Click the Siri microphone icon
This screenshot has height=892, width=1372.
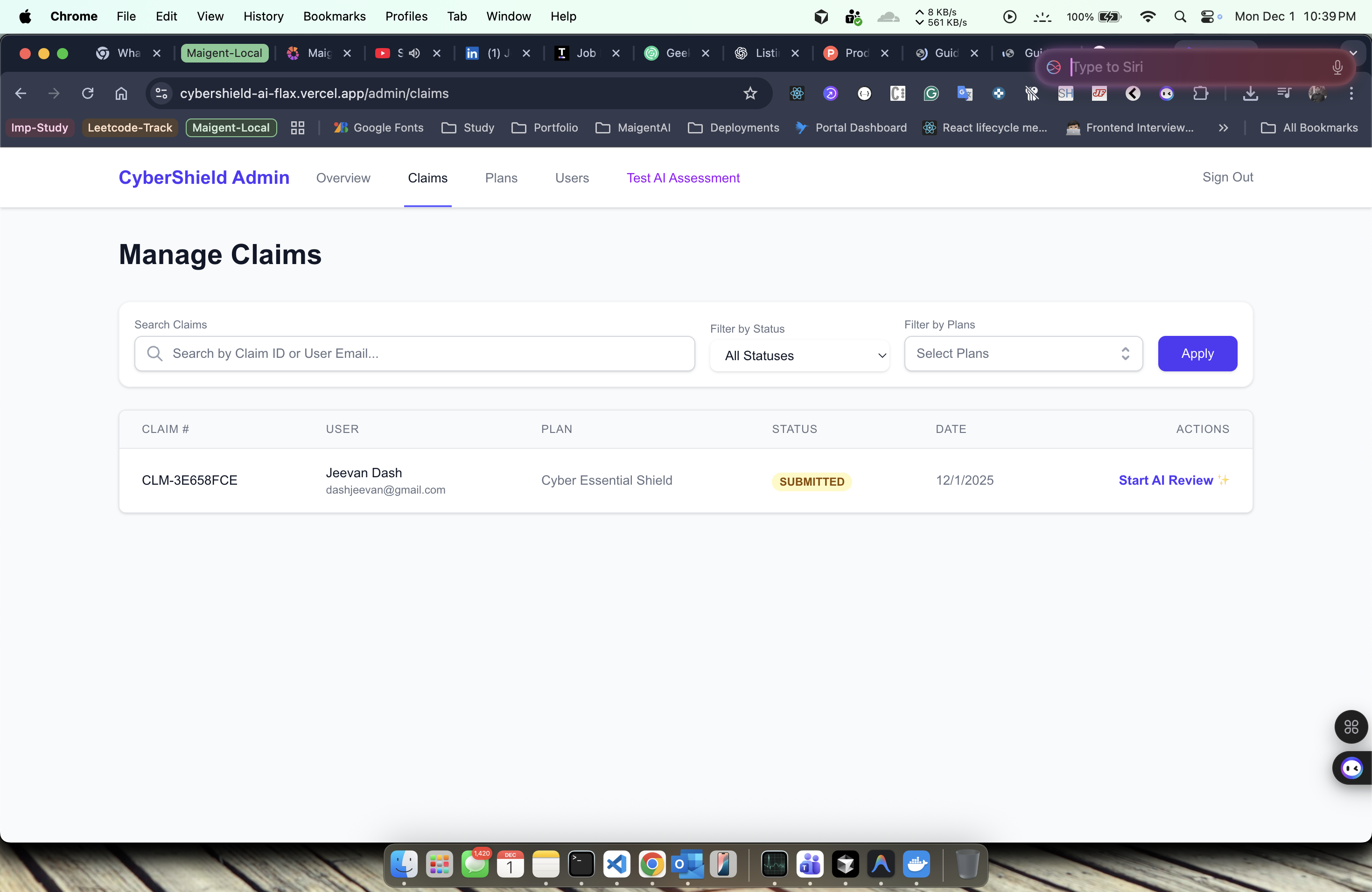coord(1337,68)
